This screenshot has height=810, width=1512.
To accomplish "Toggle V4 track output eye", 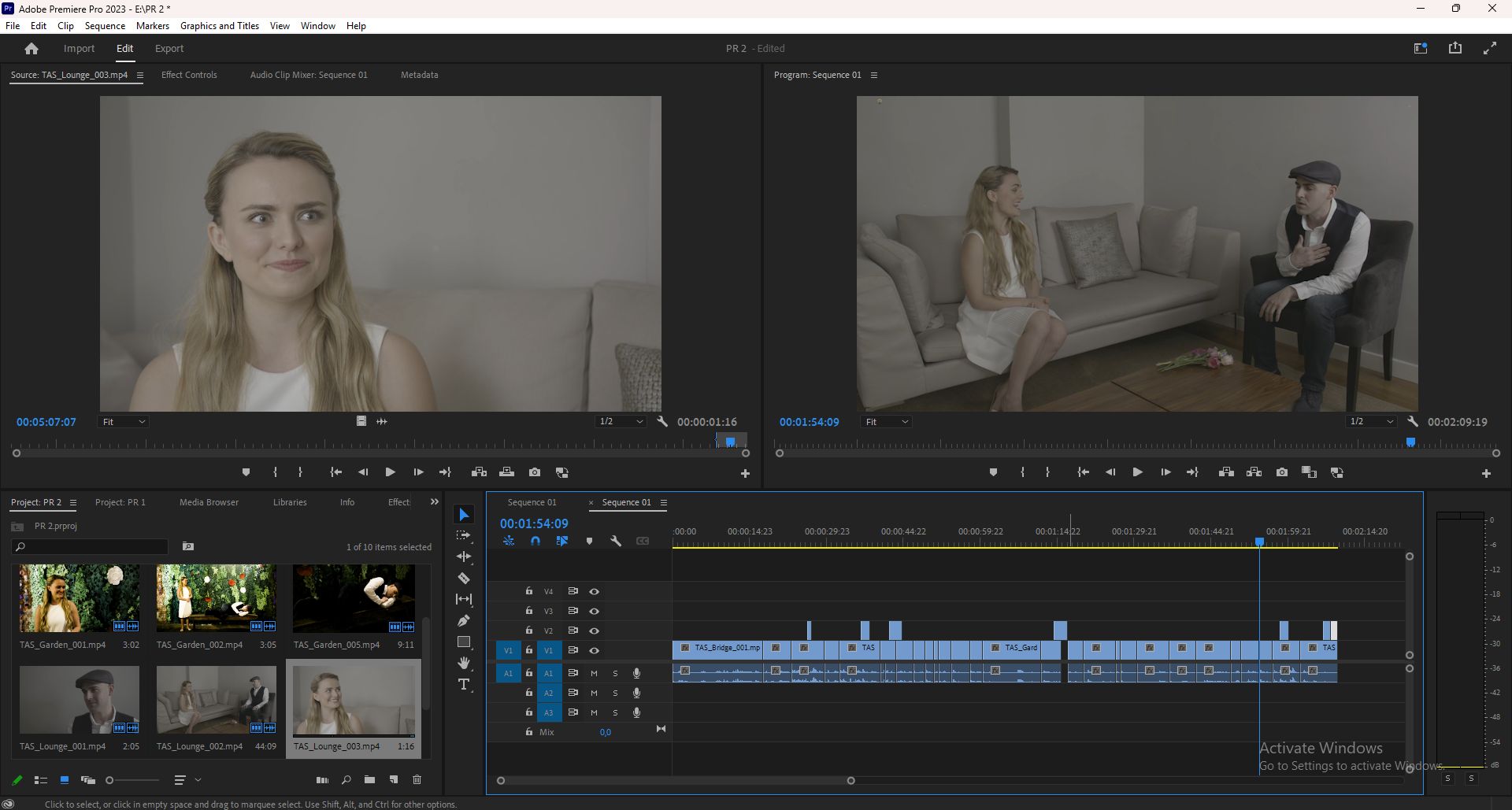I will pyautogui.click(x=594, y=591).
